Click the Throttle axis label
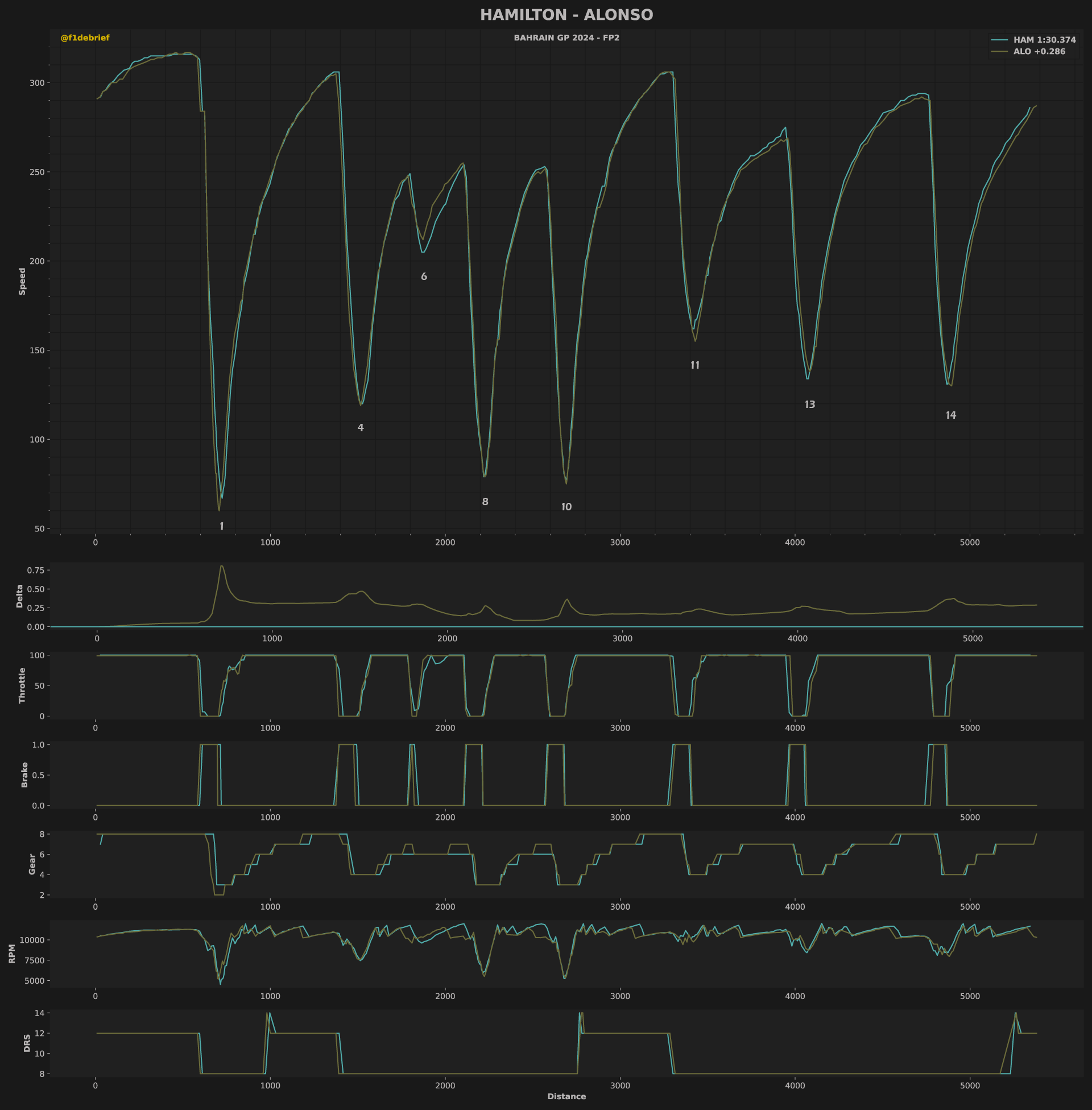 [22, 686]
